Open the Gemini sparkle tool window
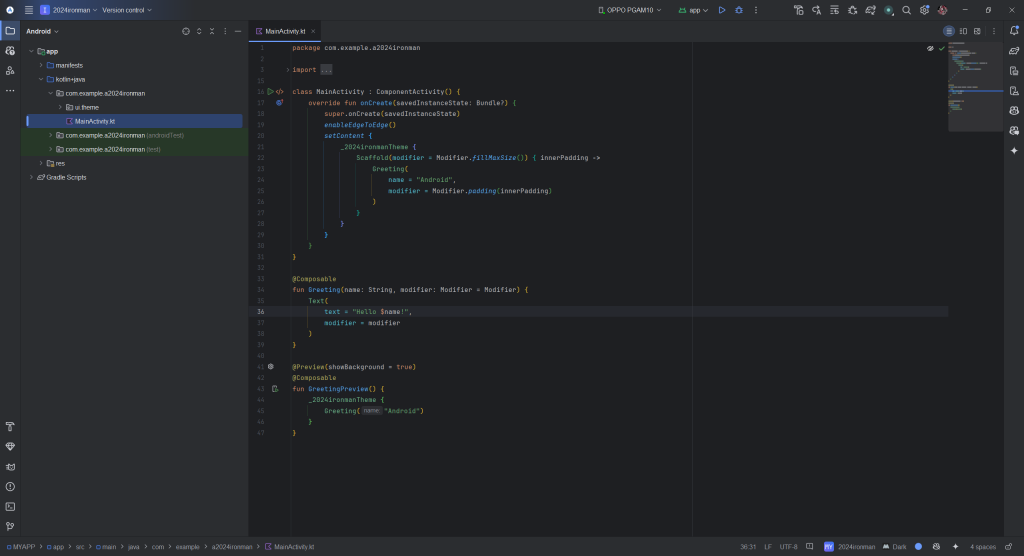Screen dimensions: 1024x556 1014,150
